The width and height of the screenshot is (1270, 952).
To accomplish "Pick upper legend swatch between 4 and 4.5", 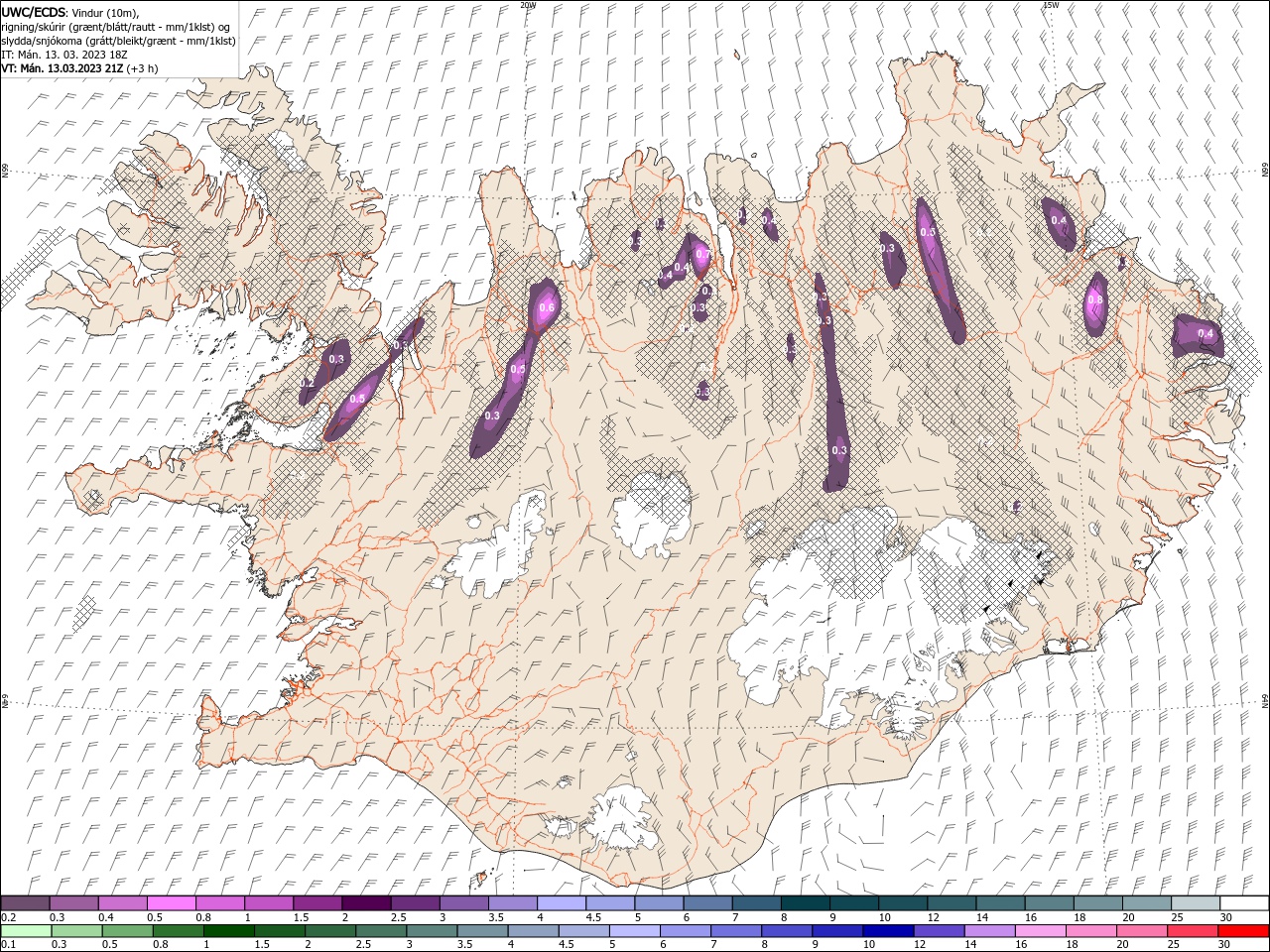I will pyautogui.click(x=562, y=903).
